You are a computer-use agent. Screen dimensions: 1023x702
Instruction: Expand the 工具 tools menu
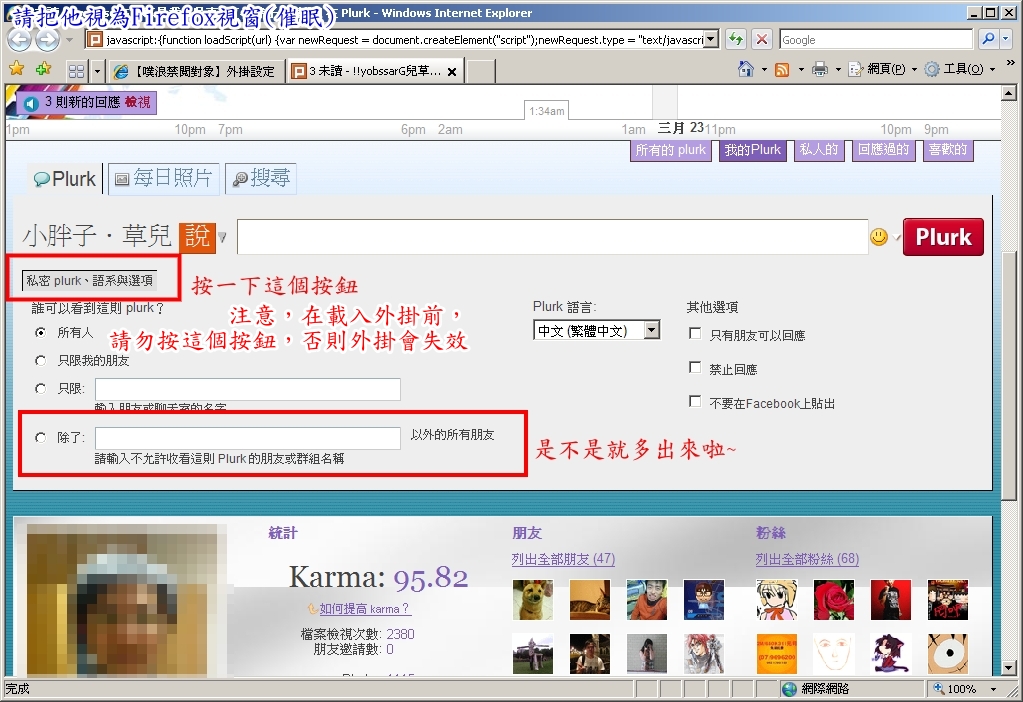960,69
